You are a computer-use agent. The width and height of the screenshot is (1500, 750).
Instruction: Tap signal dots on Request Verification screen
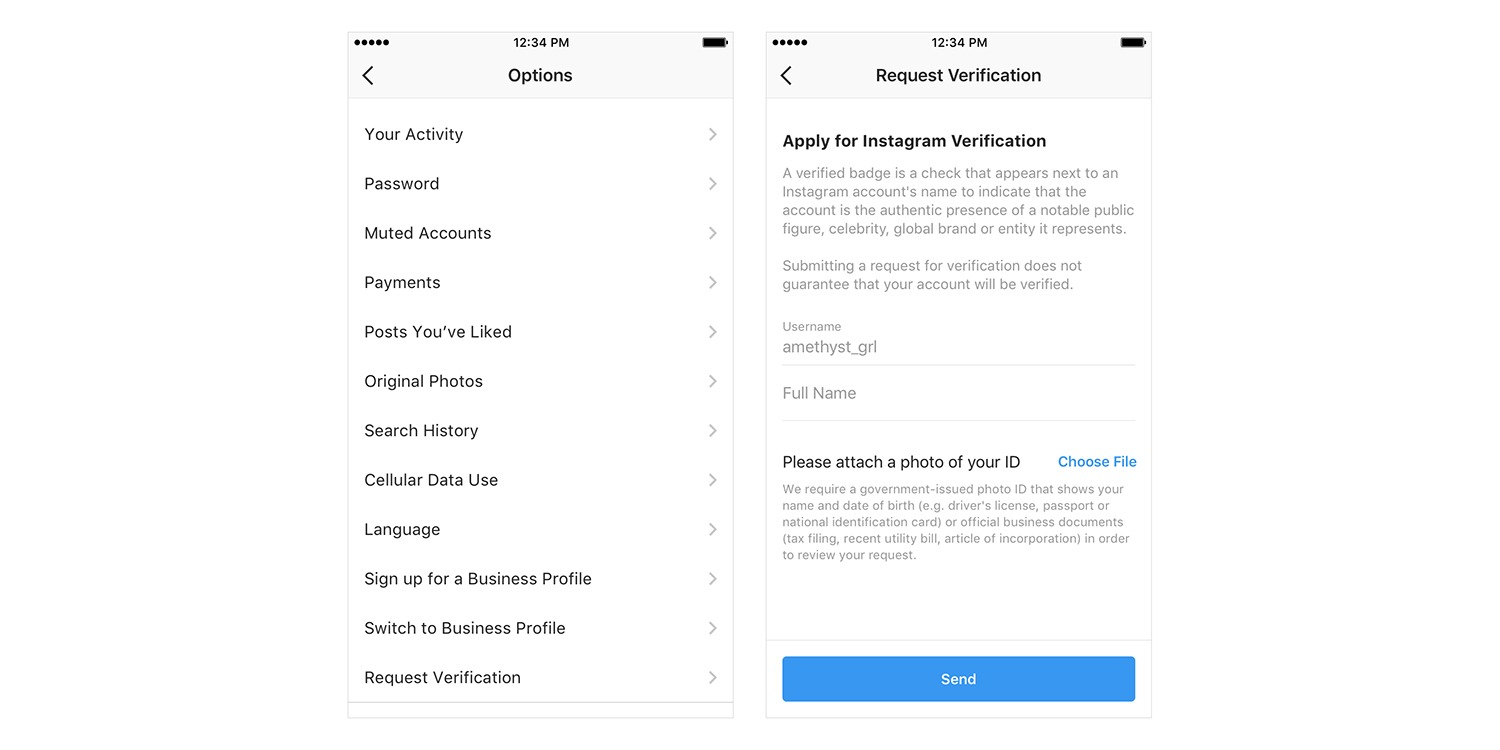coord(789,43)
